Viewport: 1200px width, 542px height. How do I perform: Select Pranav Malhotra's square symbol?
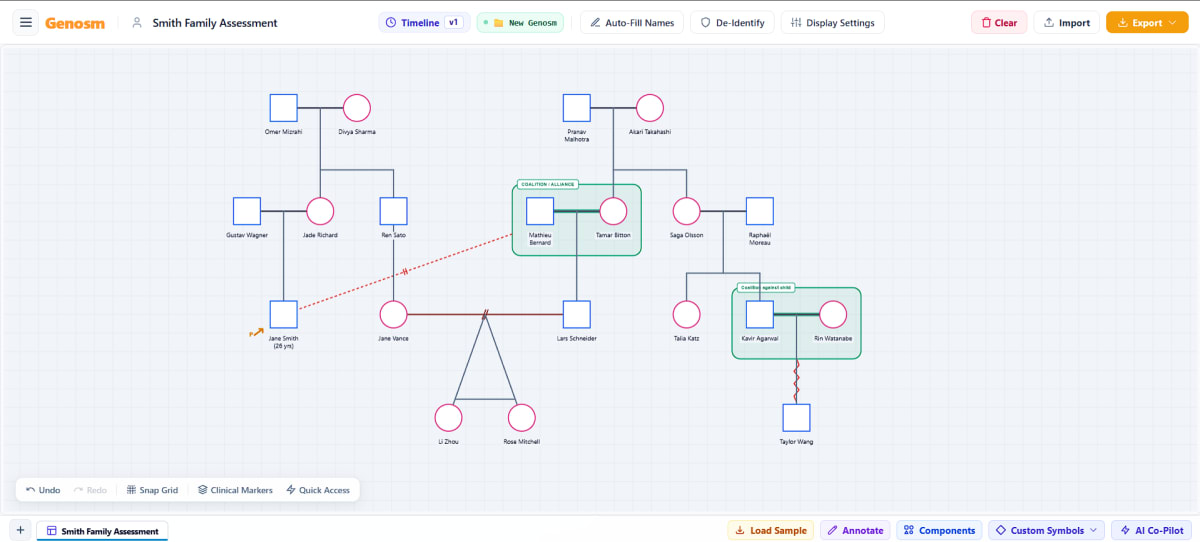(x=577, y=108)
